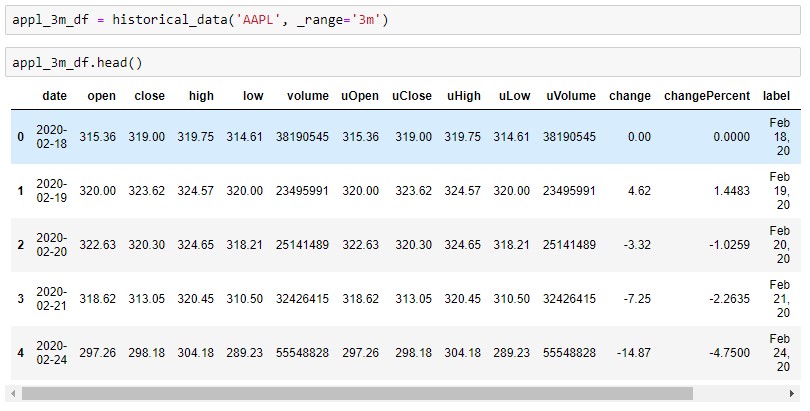Click the -2.2635 changePercent value

[x=729, y=298]
